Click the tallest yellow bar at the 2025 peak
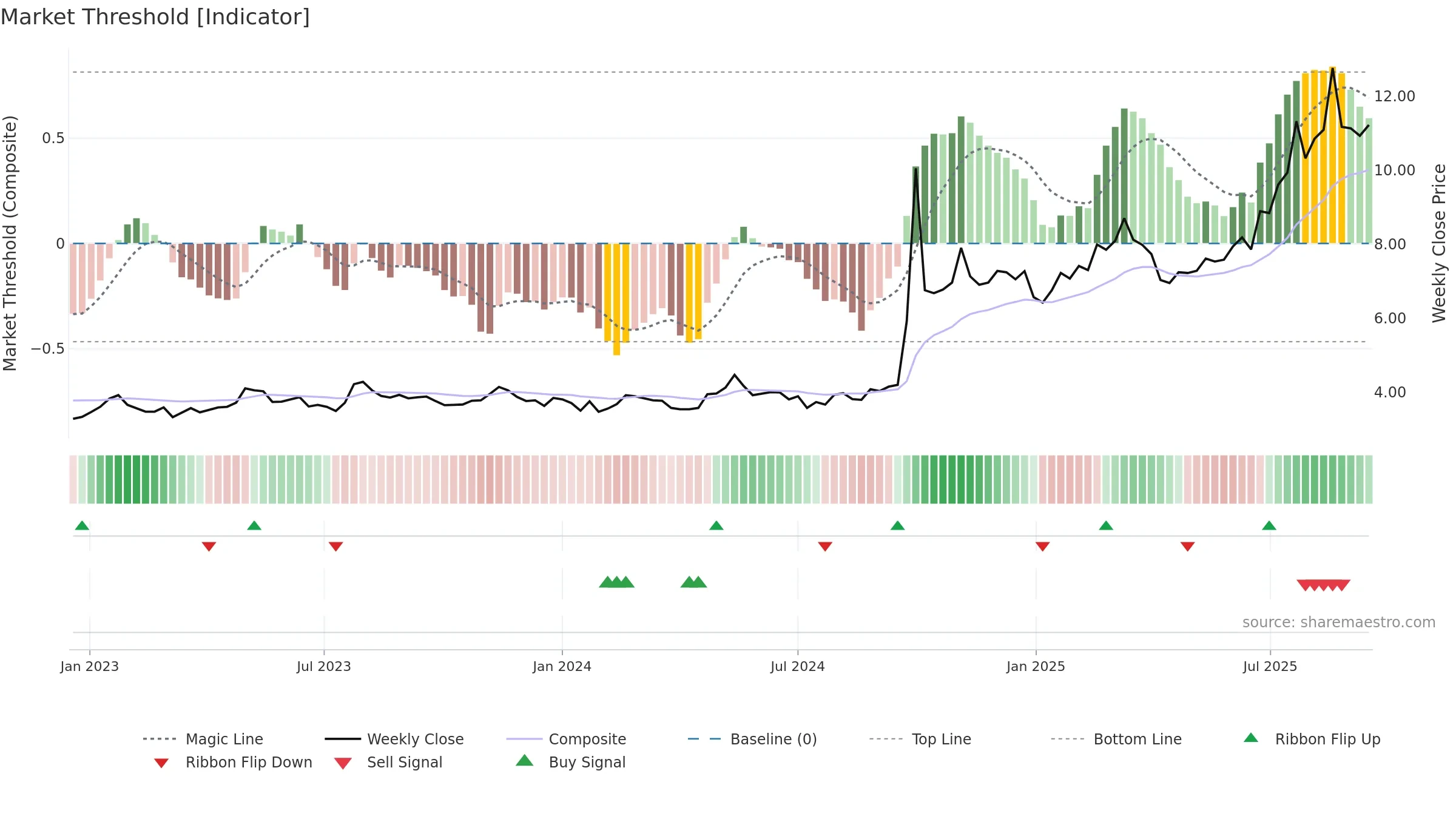 (x=1332, y=155)
